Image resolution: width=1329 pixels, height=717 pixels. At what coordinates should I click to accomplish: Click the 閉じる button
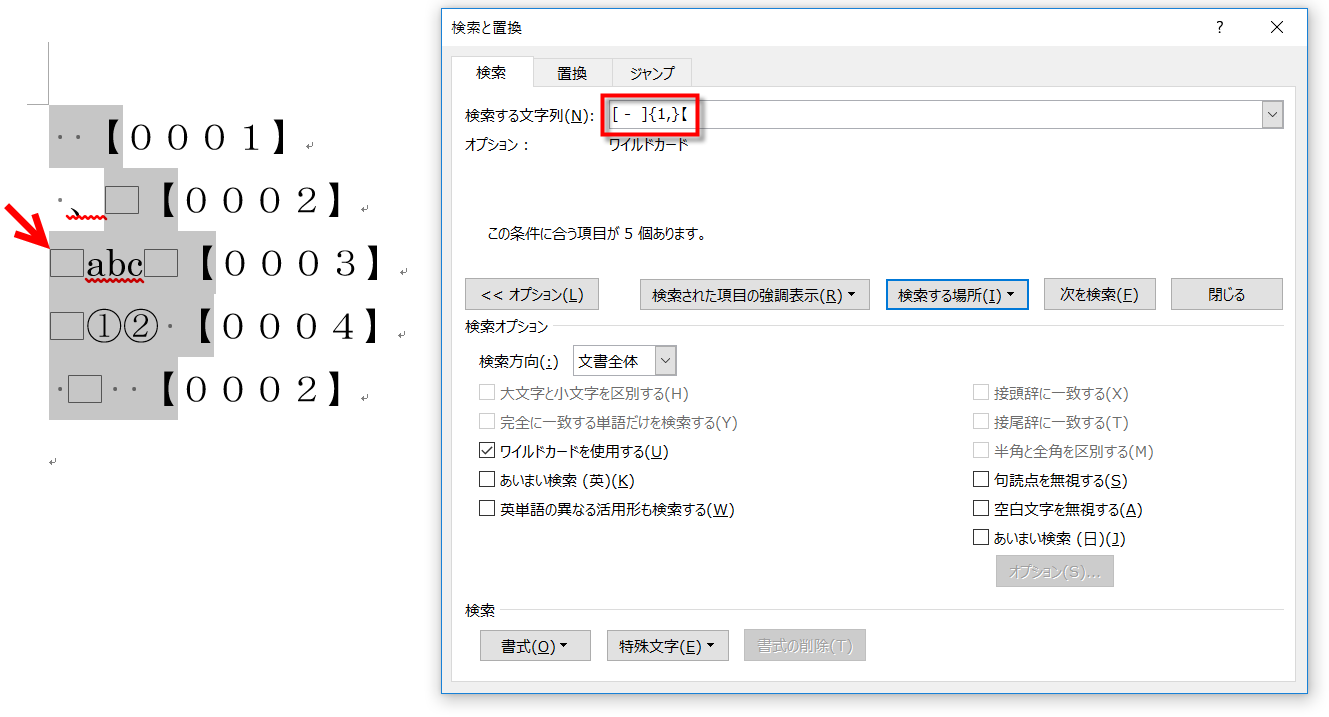pyautogui.click(x=1226, y=295)
